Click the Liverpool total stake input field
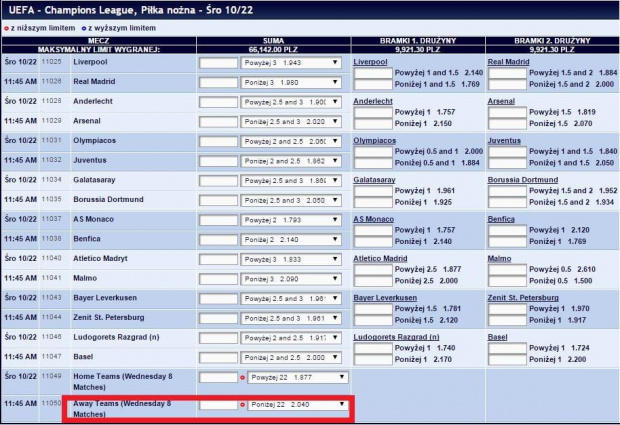620x425 pixels. (x=218, y=63)
